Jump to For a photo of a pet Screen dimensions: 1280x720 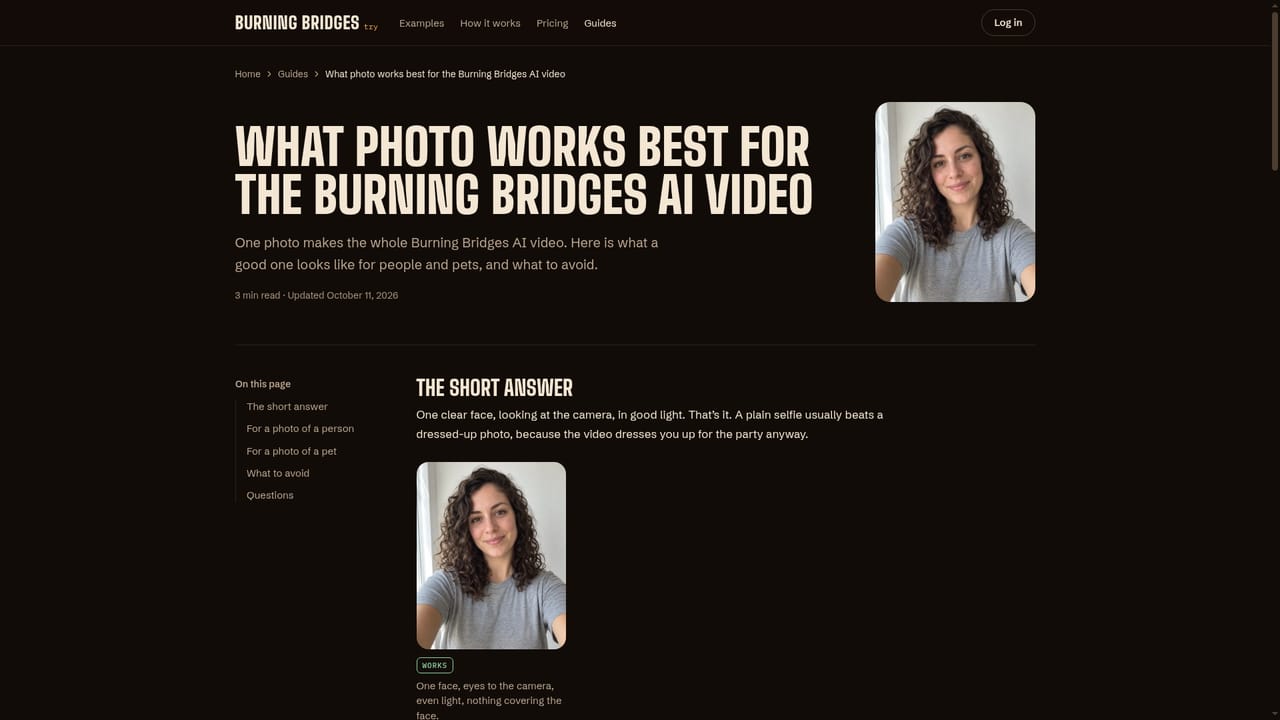pyautogui.click(x=291, y=451)
